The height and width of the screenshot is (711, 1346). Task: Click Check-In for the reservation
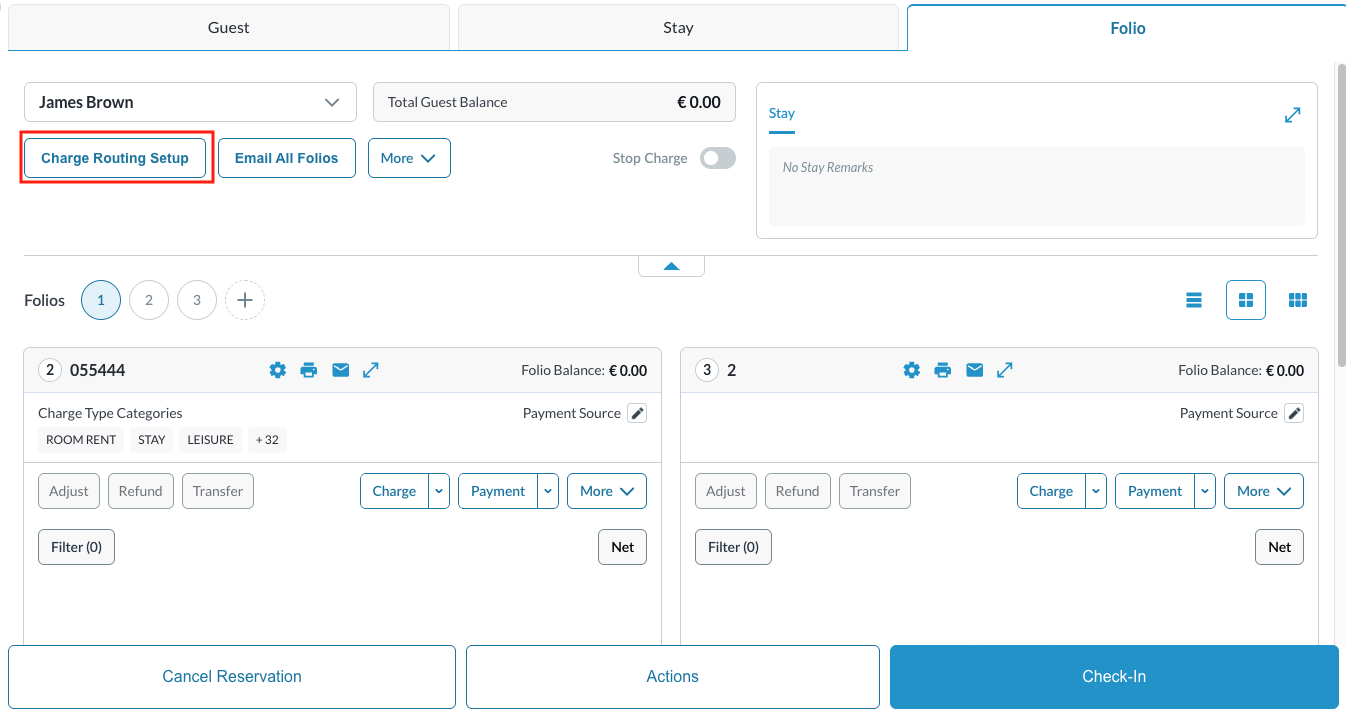click(1113, 676)
